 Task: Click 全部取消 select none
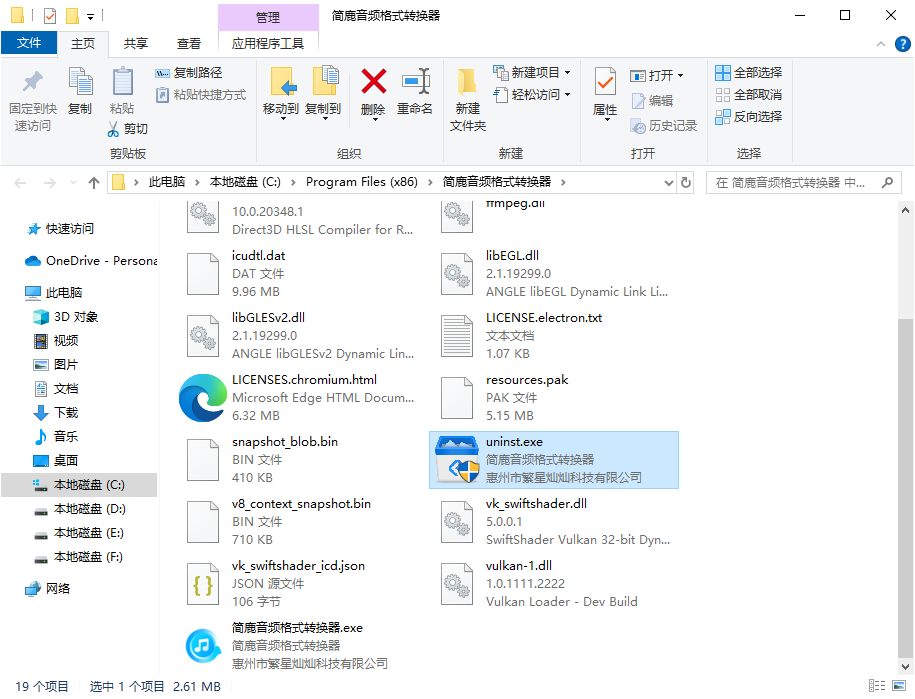(748, 95)
